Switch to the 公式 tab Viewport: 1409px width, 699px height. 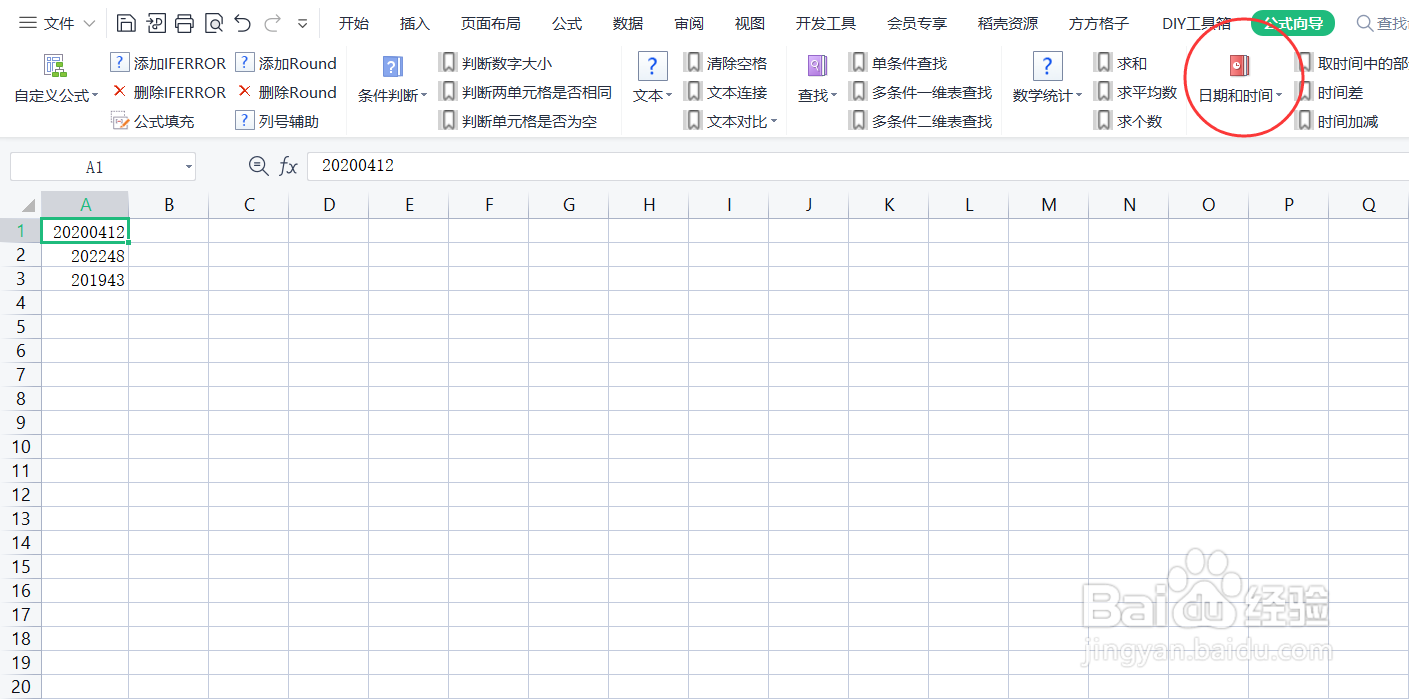click(x=567, y=23)
